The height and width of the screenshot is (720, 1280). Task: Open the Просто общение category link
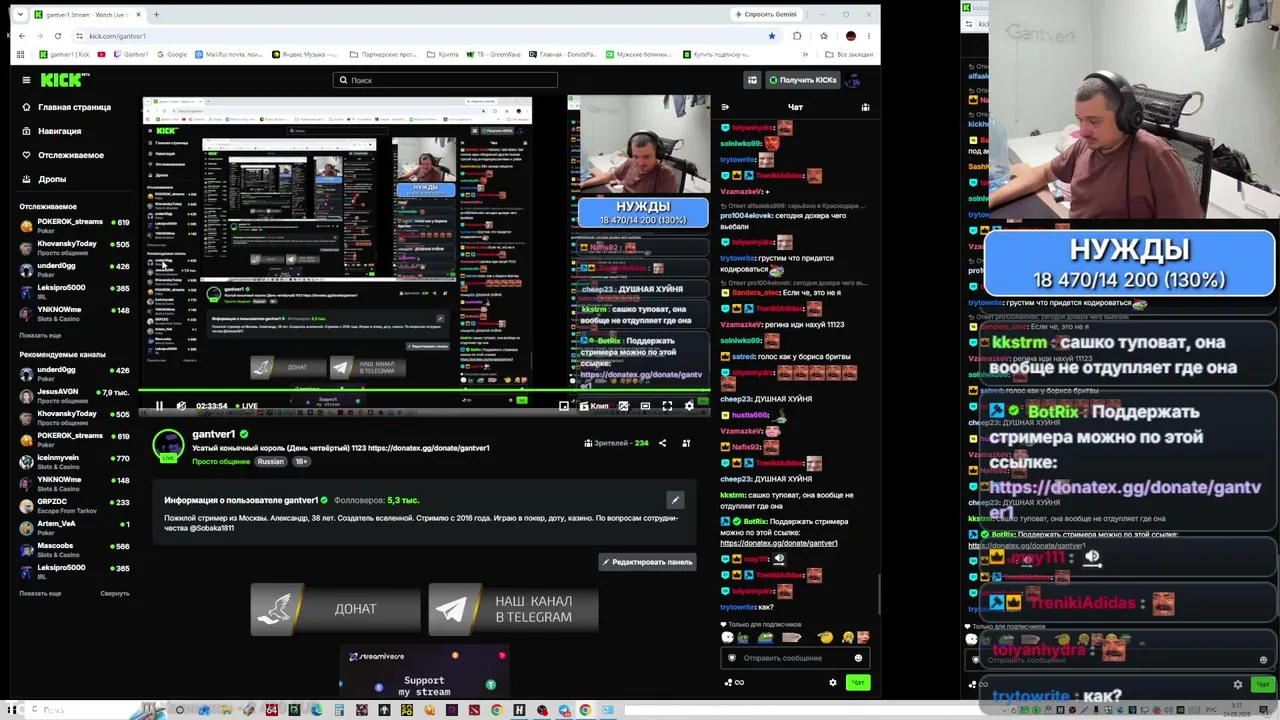click(221, 461)
